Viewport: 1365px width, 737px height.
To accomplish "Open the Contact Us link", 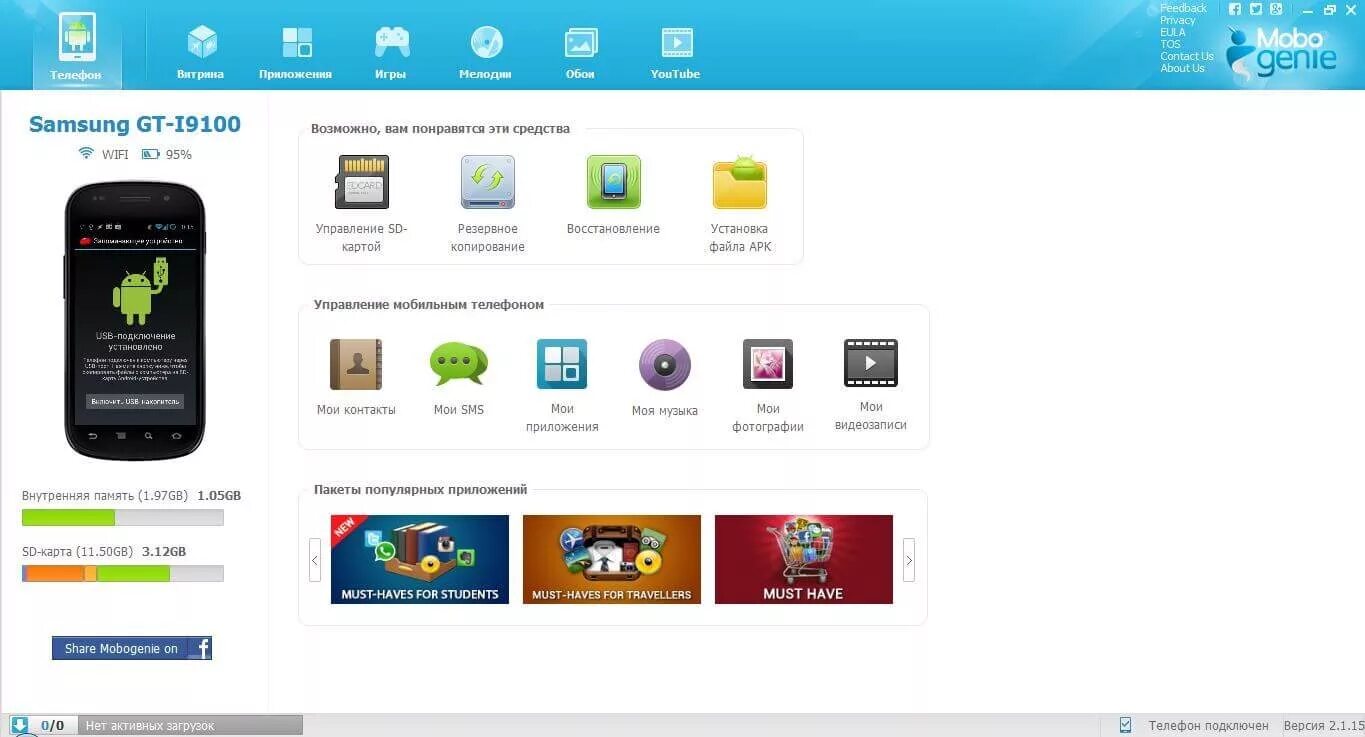I will [x=1187, y=56].
